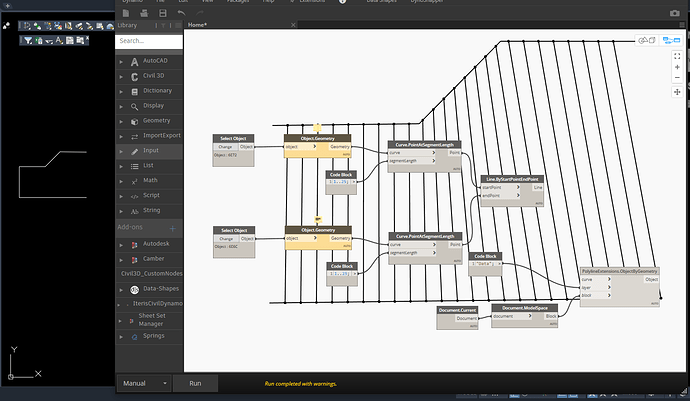Viewport: 690px width, 401px height.
Task: Undo the last graph action
Action: pyautogui.click(x=181, y=13)
